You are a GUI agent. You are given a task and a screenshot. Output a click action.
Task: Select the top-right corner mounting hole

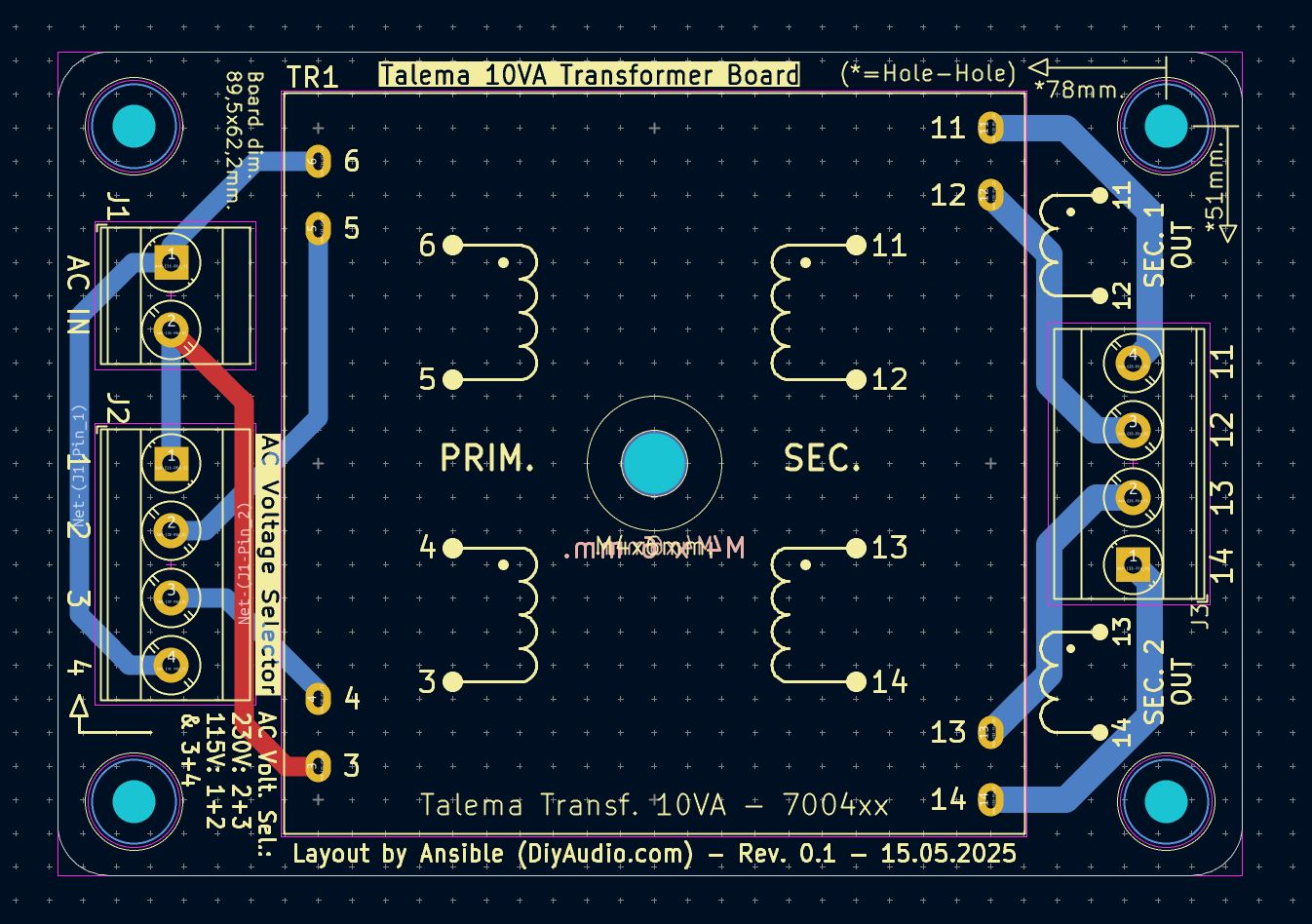pos(1165,126)
